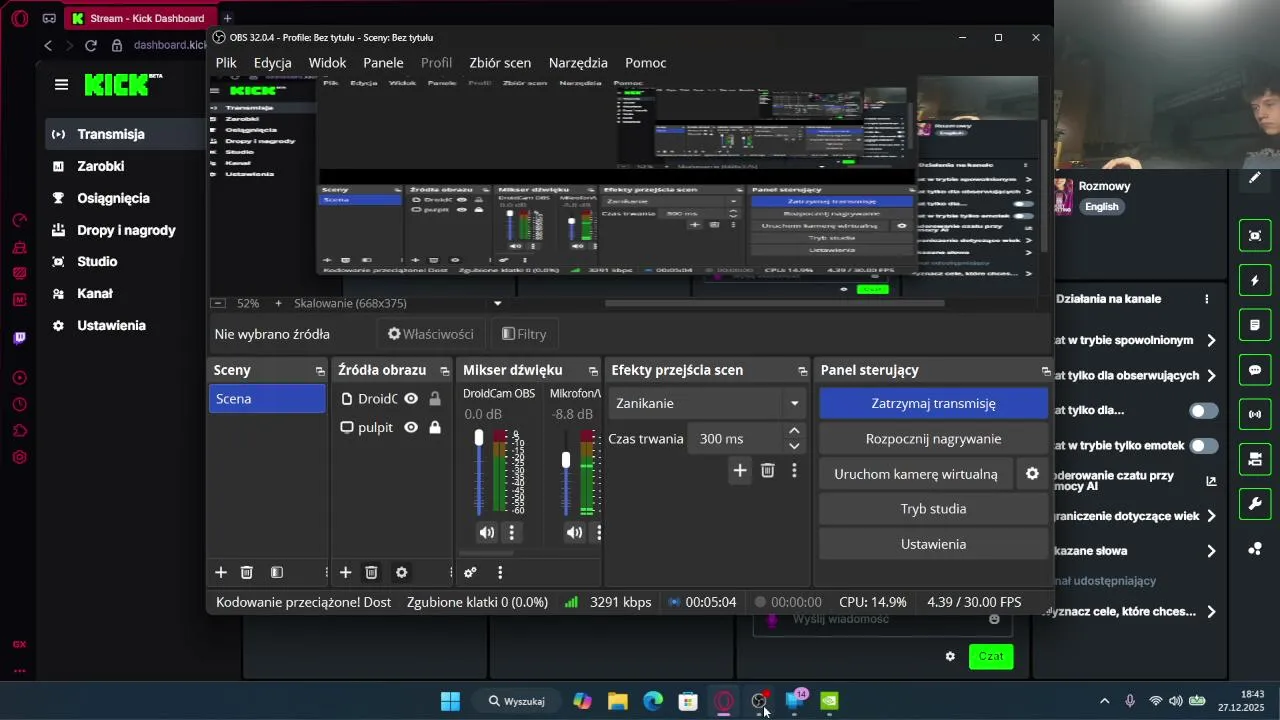Image resolution: width=1280 pixels, height=720 pixels.
Task: Expand followers-only chat option in Kick
Action: 1211,376
